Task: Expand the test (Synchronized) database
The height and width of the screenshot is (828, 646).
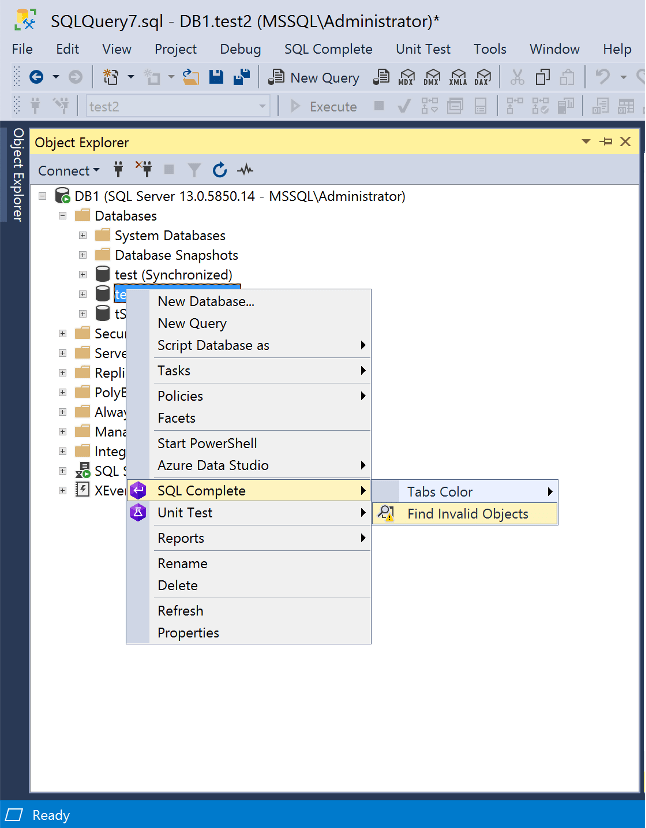Action: tap(83, 275)
